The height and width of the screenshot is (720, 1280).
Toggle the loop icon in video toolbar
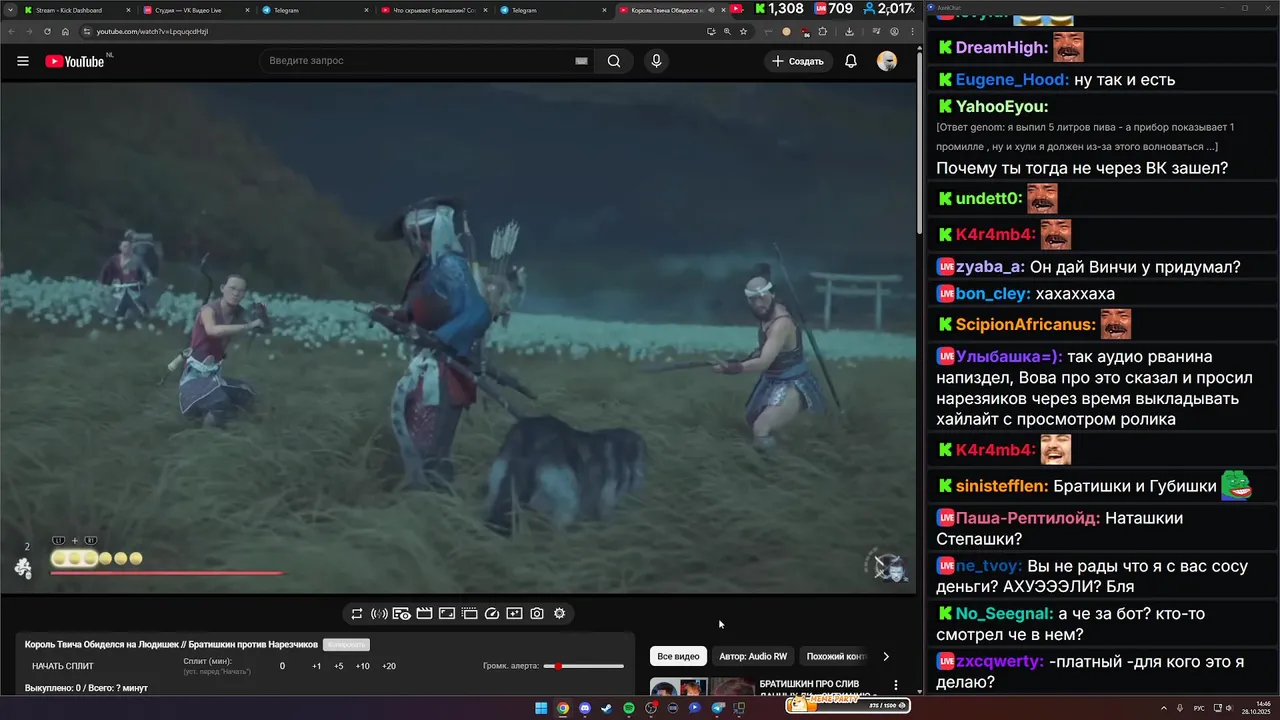pyautogui.click(x=356, y=613)
